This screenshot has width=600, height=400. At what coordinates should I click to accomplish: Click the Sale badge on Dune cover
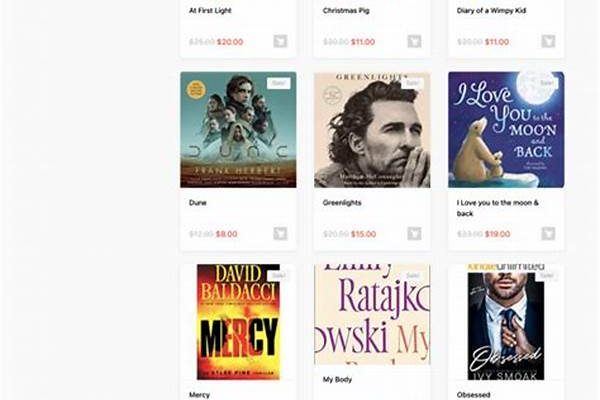(x=279, y=83)
